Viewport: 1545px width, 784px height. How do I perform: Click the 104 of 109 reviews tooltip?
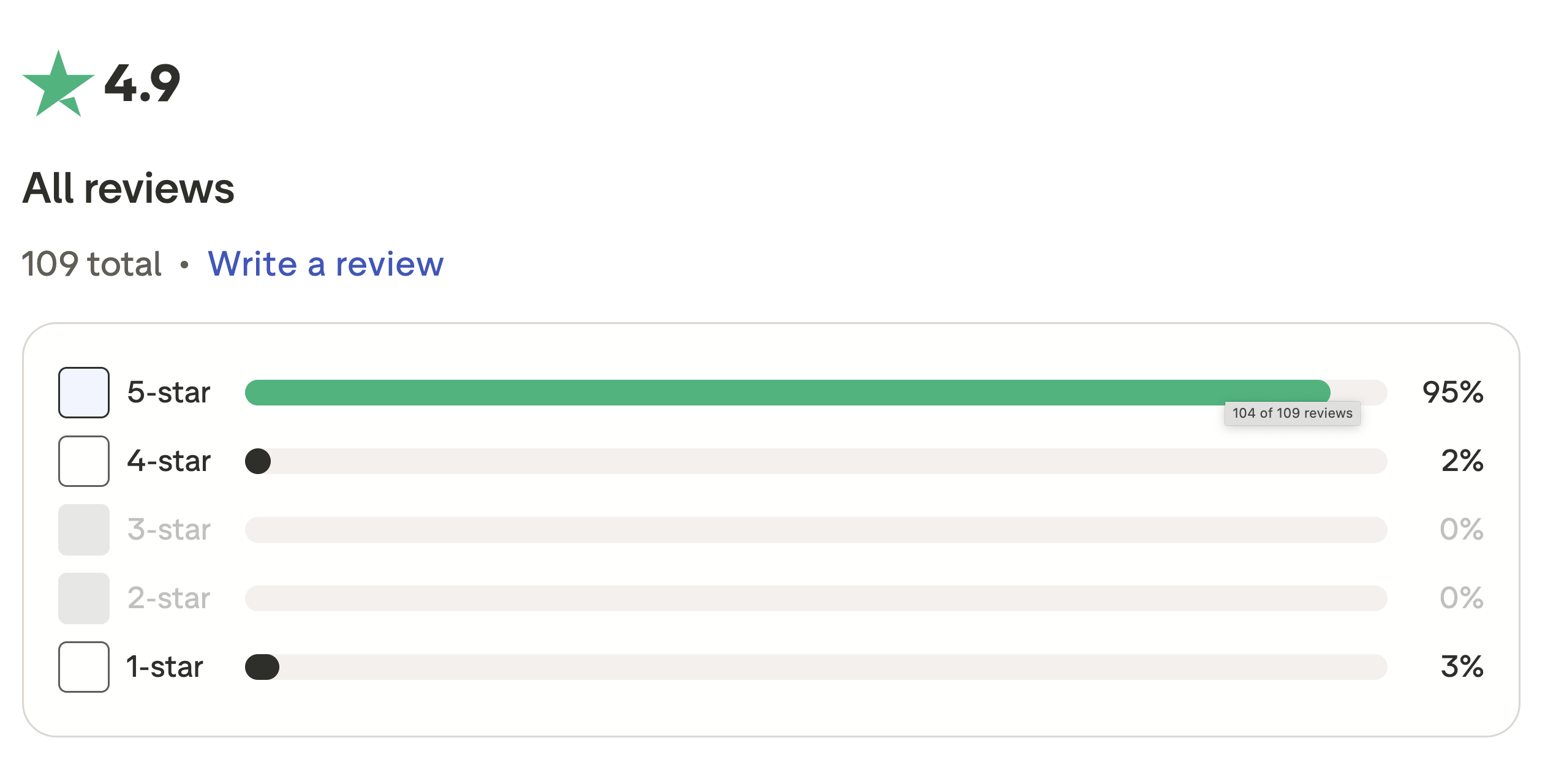click(x=1292, y=413)
